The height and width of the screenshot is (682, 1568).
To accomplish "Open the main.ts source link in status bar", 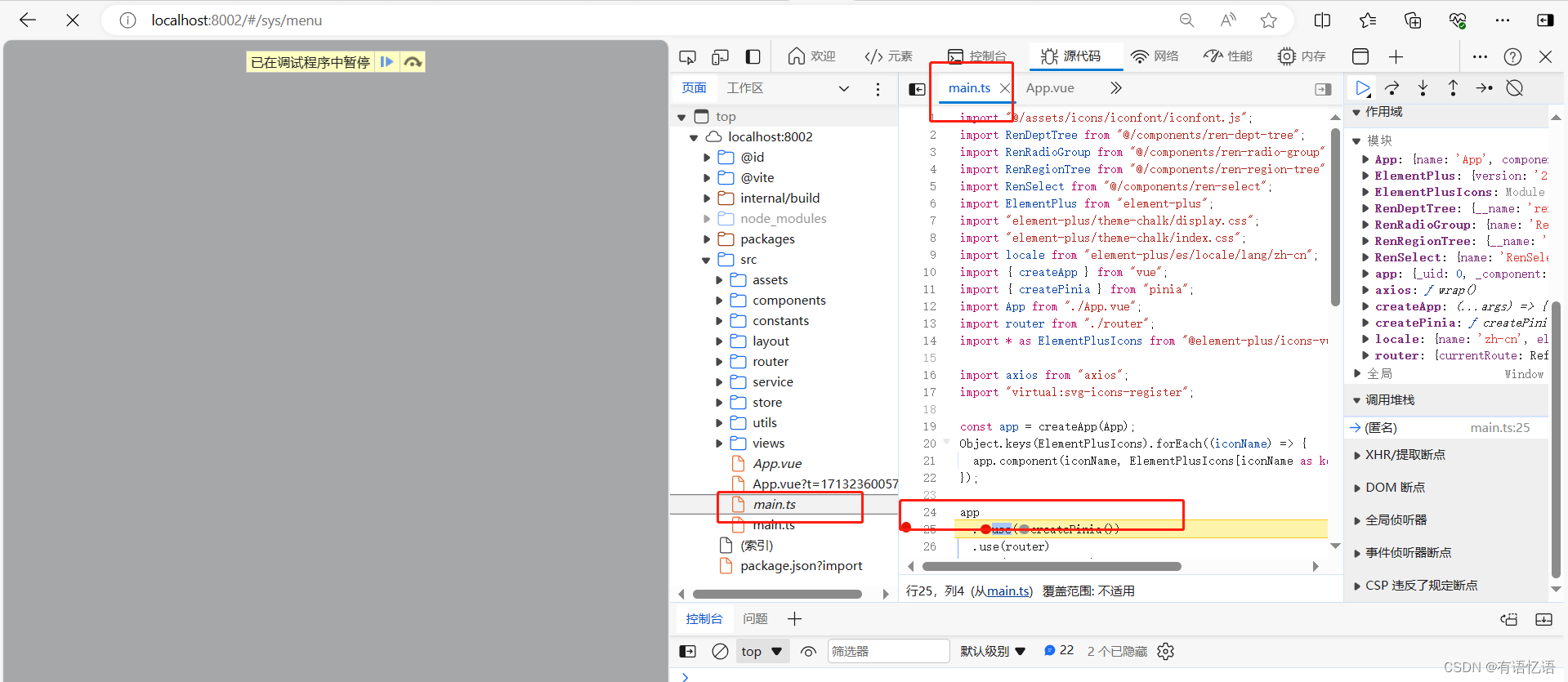I will point(1008,591).
